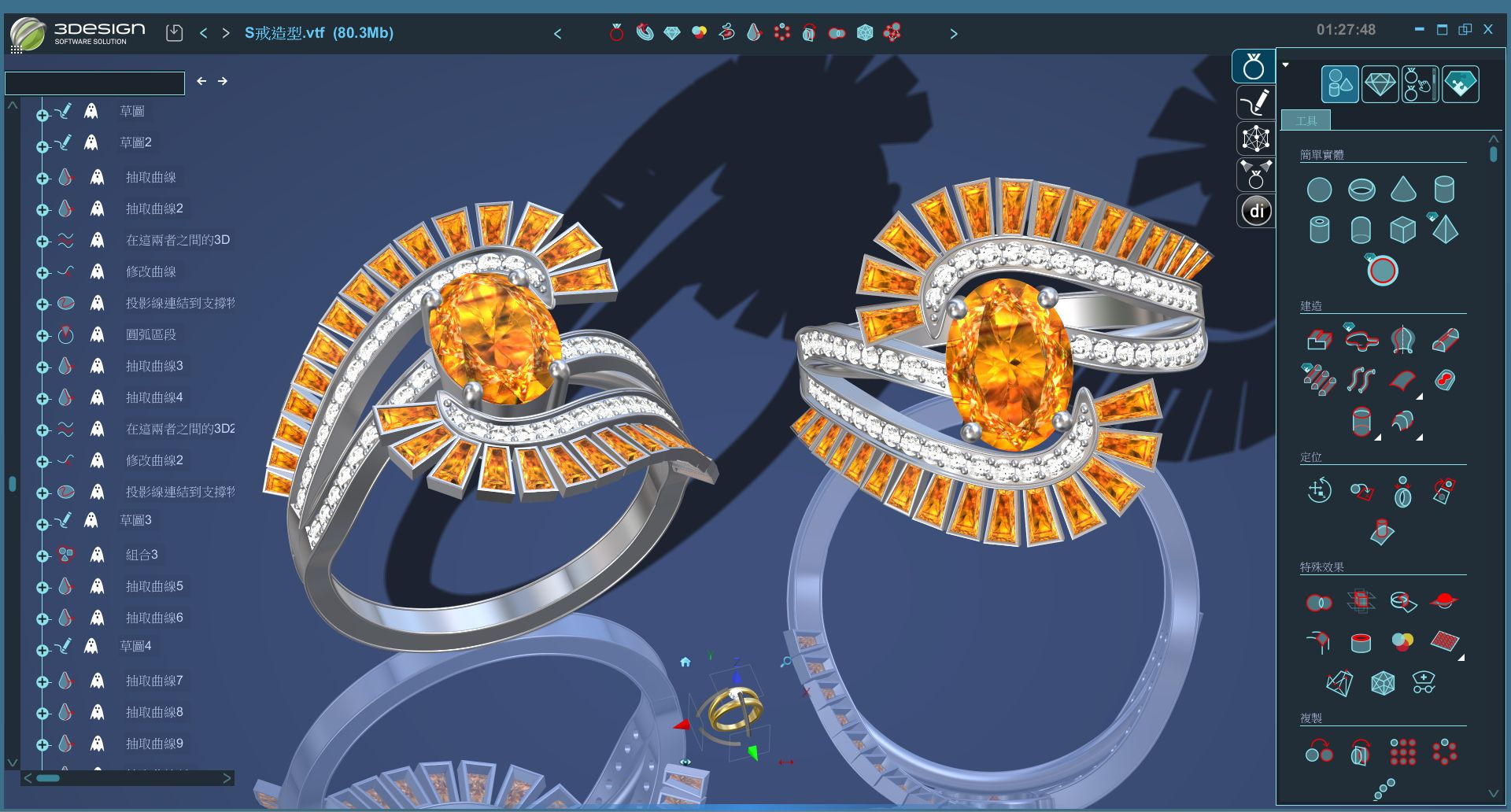Expand the 抽取曲線5 tree node

42,587
